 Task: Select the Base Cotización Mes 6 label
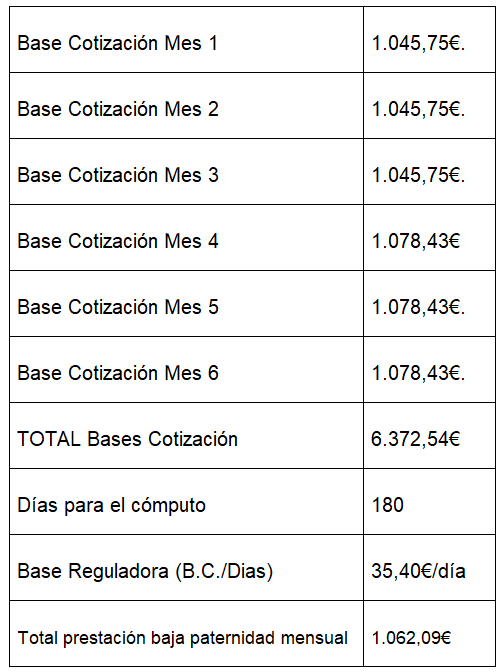click(x=118, y=373)
